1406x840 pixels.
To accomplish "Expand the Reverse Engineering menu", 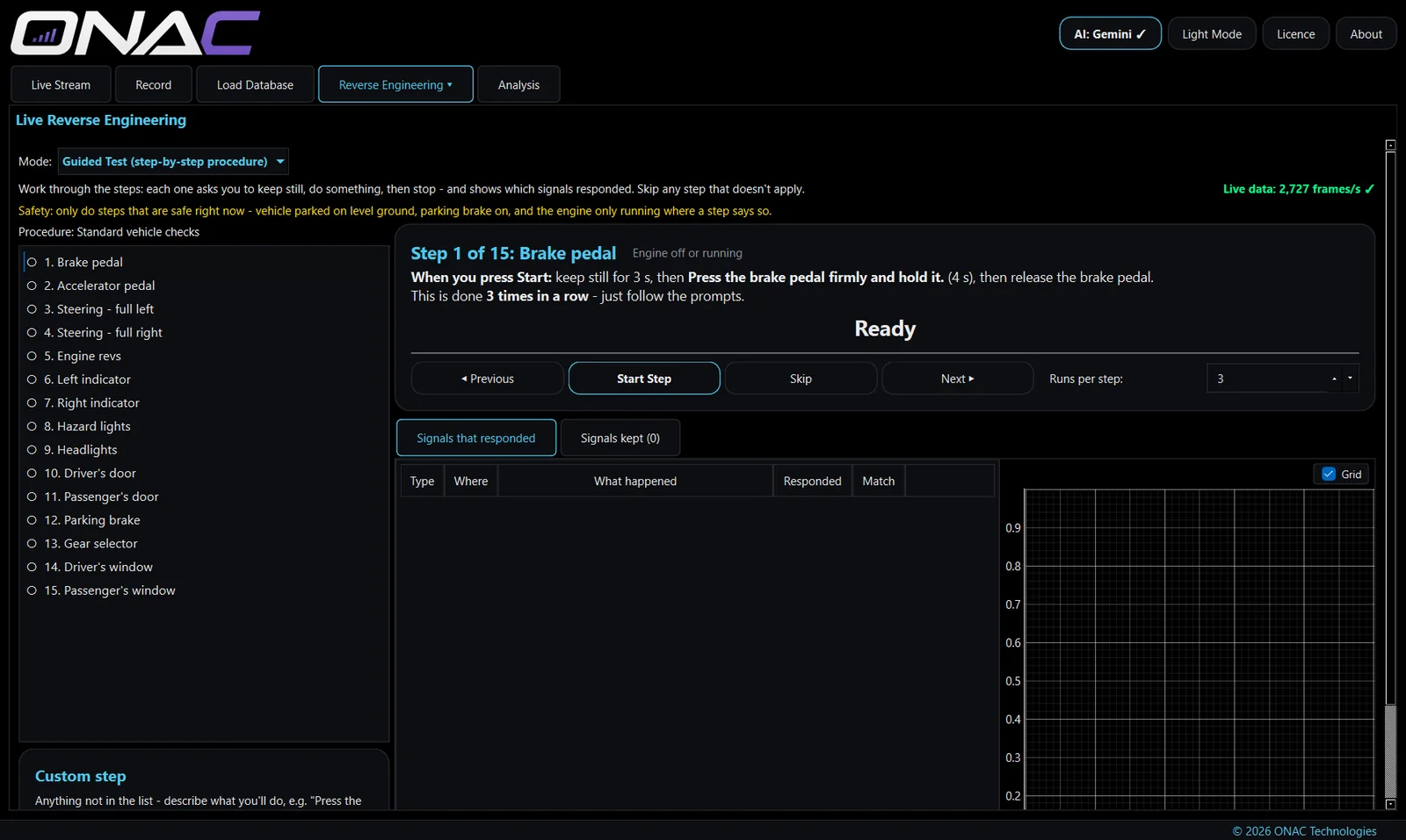I will pos(395,84).
